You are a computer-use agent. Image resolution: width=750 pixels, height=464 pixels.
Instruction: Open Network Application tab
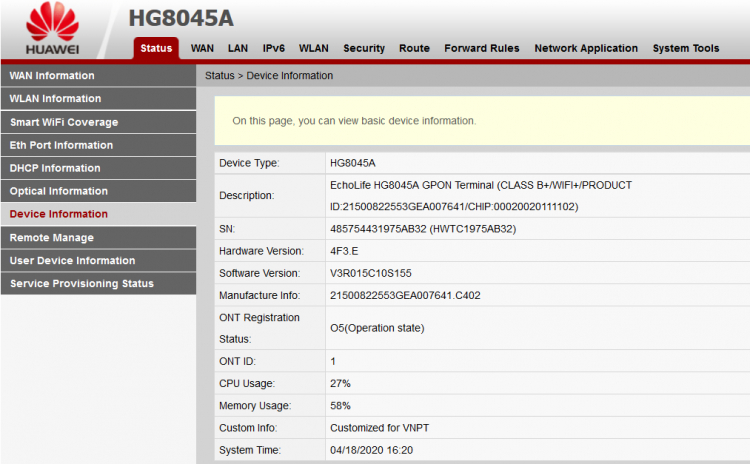click(586, 48)
